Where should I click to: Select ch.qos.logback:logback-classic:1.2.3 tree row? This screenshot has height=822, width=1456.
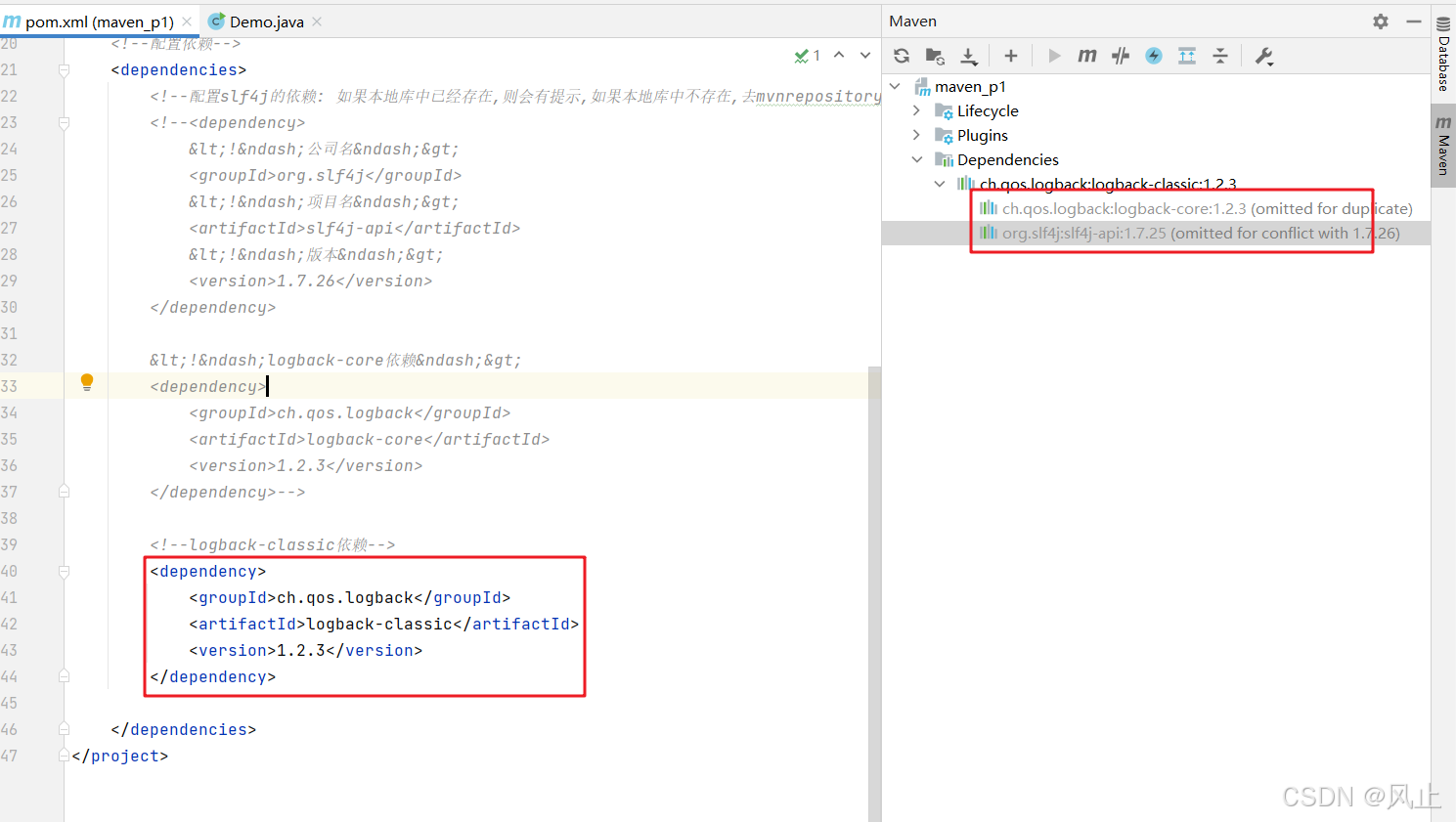(x=1108, y=184)
